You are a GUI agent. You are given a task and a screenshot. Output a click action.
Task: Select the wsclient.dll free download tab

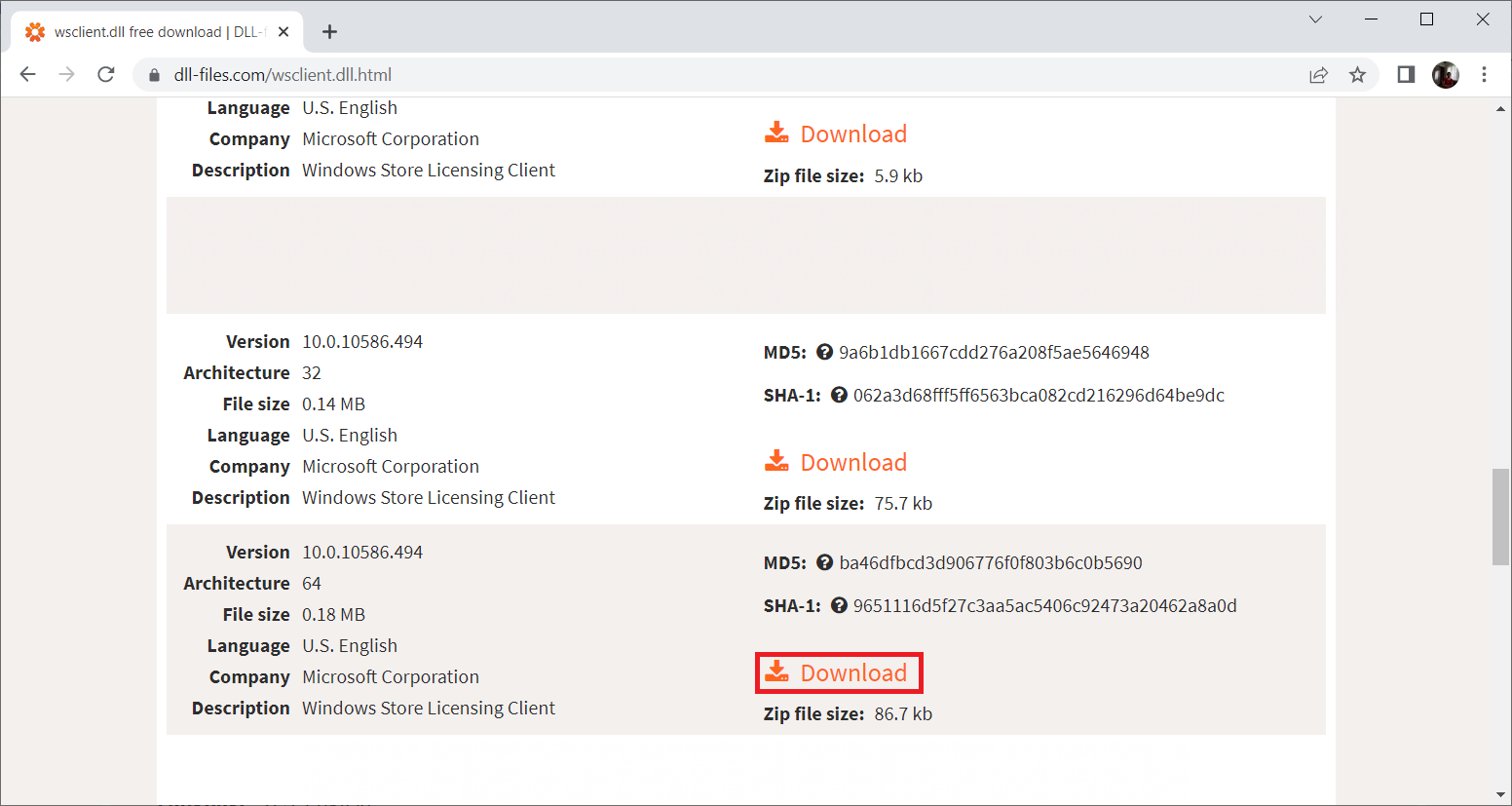click(146, 32)
